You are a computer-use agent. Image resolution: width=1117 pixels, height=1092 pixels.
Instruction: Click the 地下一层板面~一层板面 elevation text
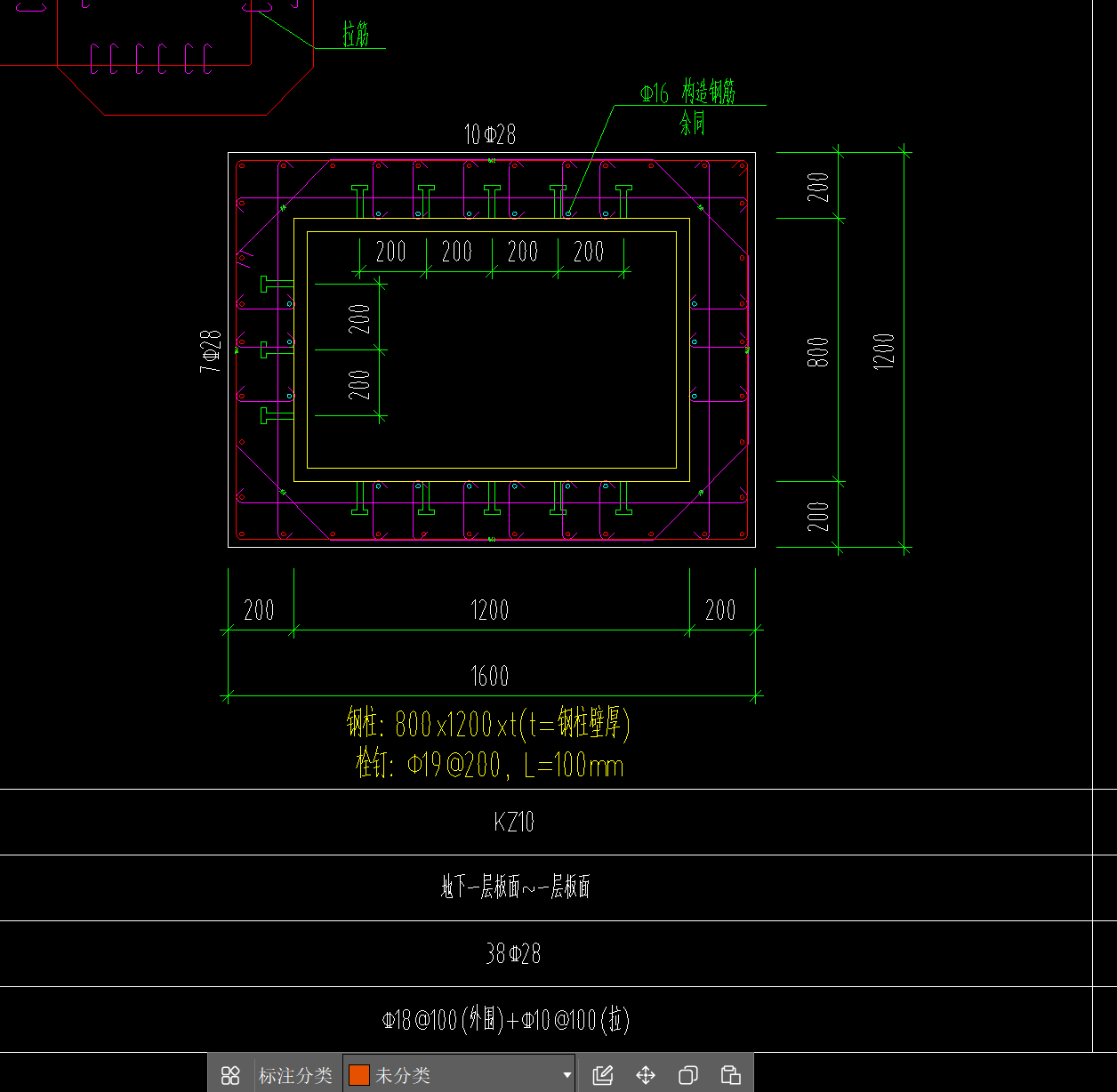pos(516,887)
